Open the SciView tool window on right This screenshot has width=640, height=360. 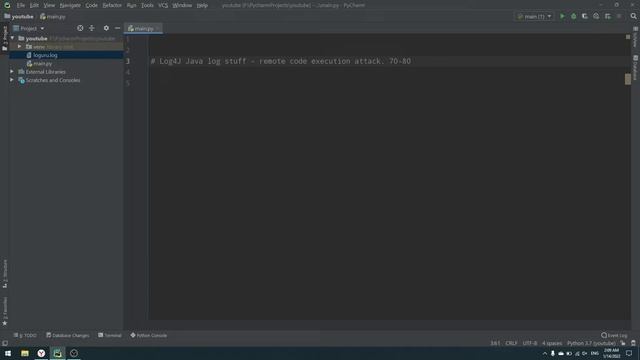636,37
